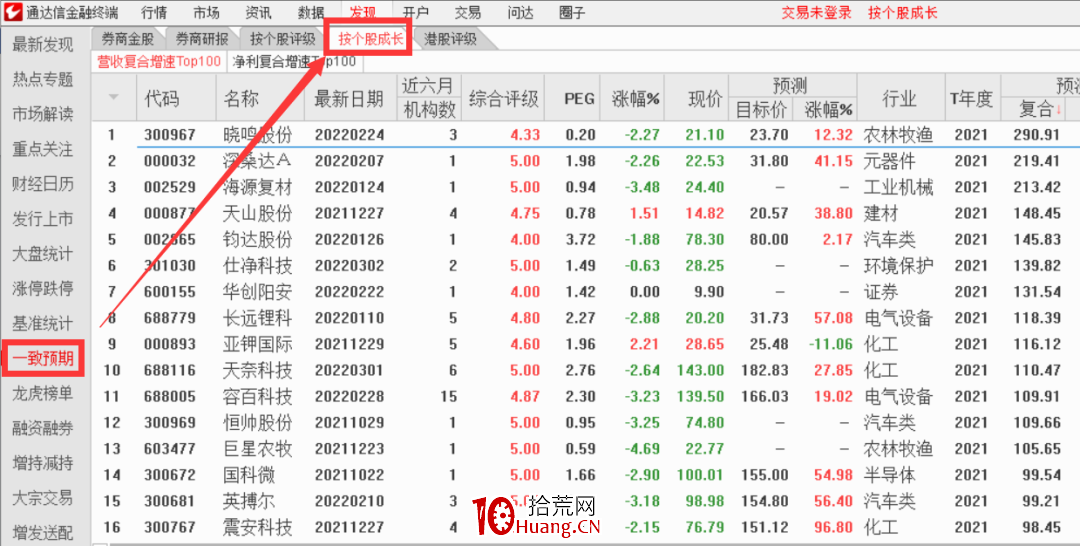Open 大宗交易 in the sidebar
1080x546 pixels.
tap(43, 498)
